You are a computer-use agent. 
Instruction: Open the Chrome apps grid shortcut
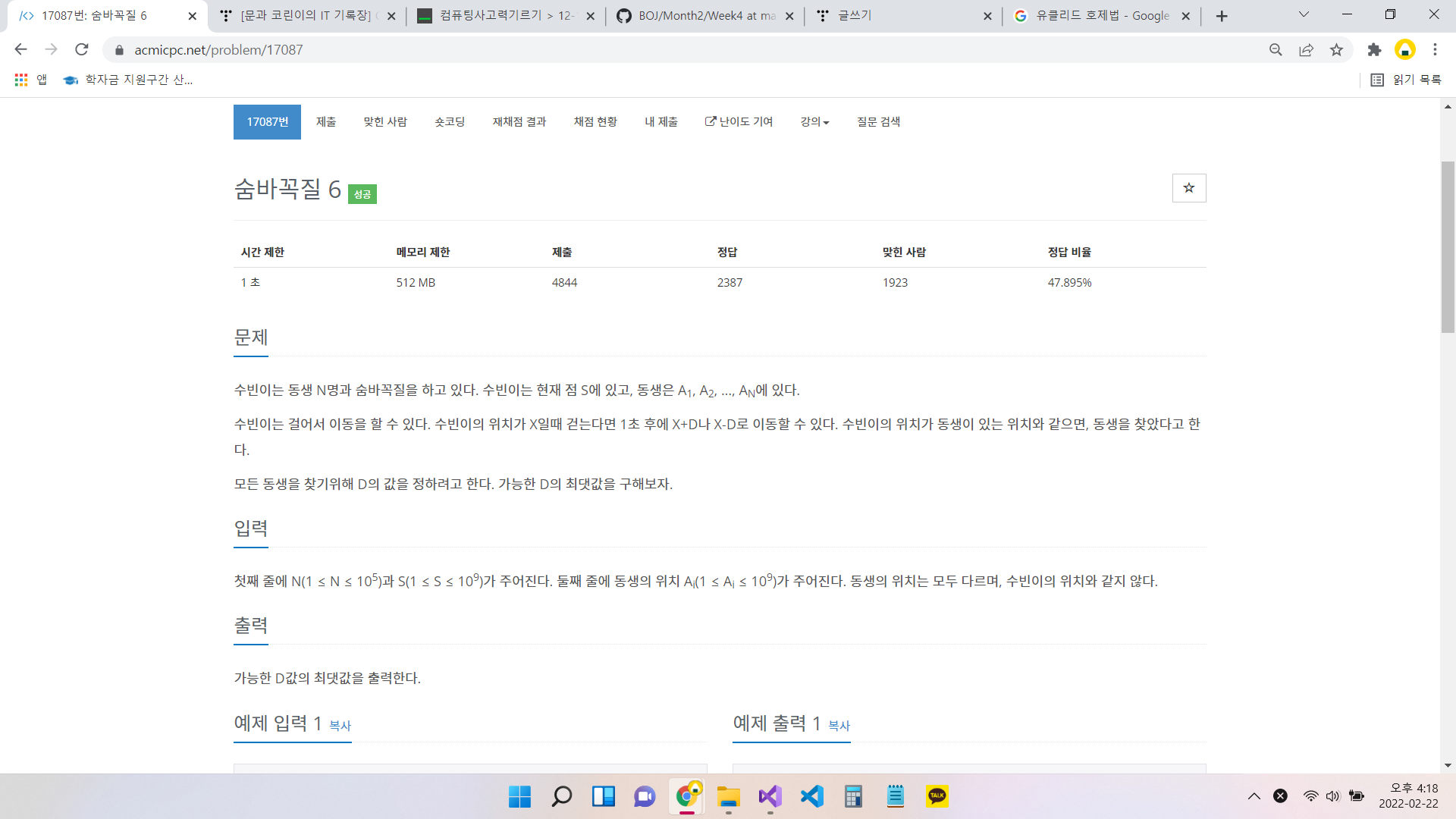point(21,80)
